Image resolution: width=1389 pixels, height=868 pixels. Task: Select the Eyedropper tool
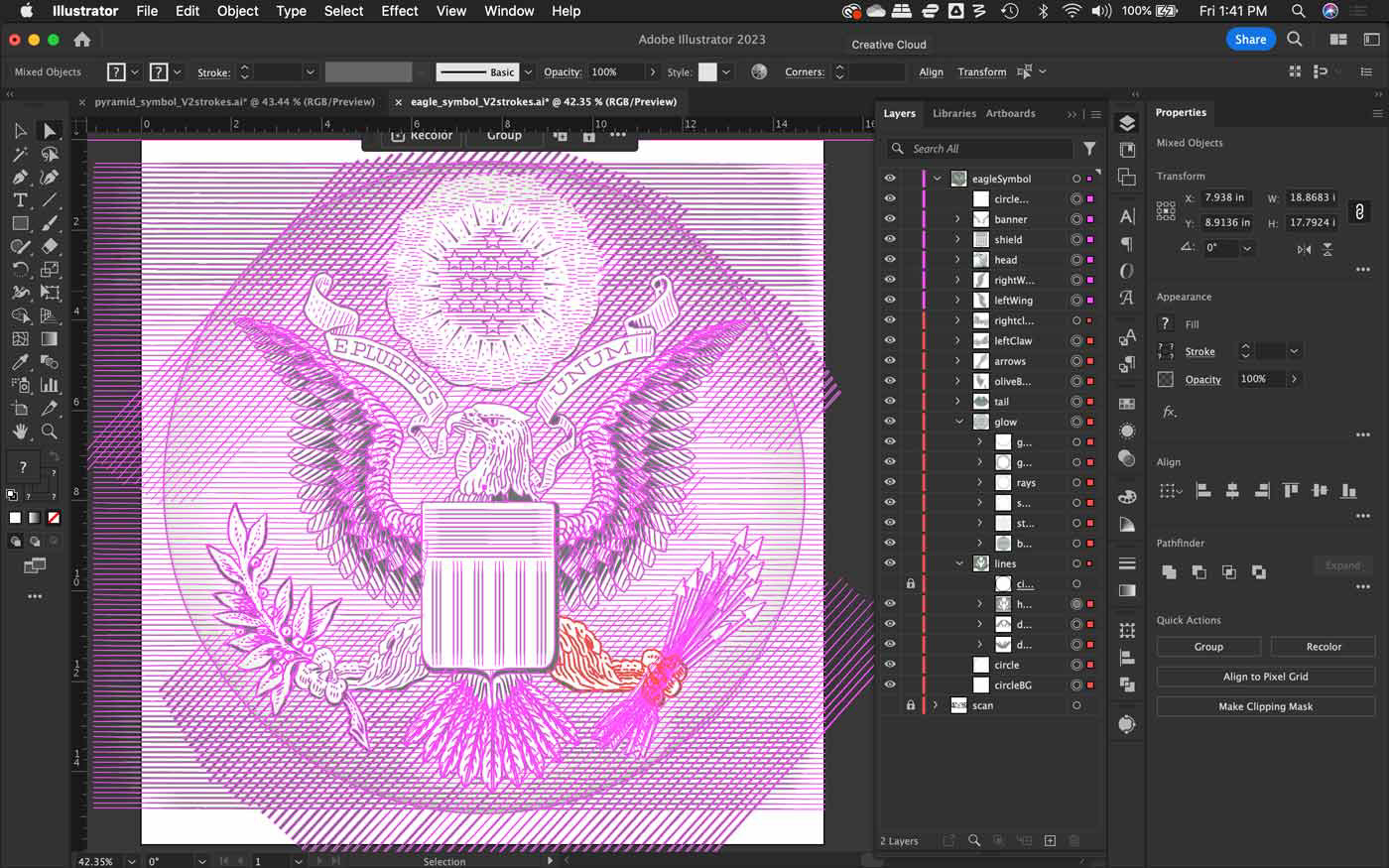(x=20, y=362)
